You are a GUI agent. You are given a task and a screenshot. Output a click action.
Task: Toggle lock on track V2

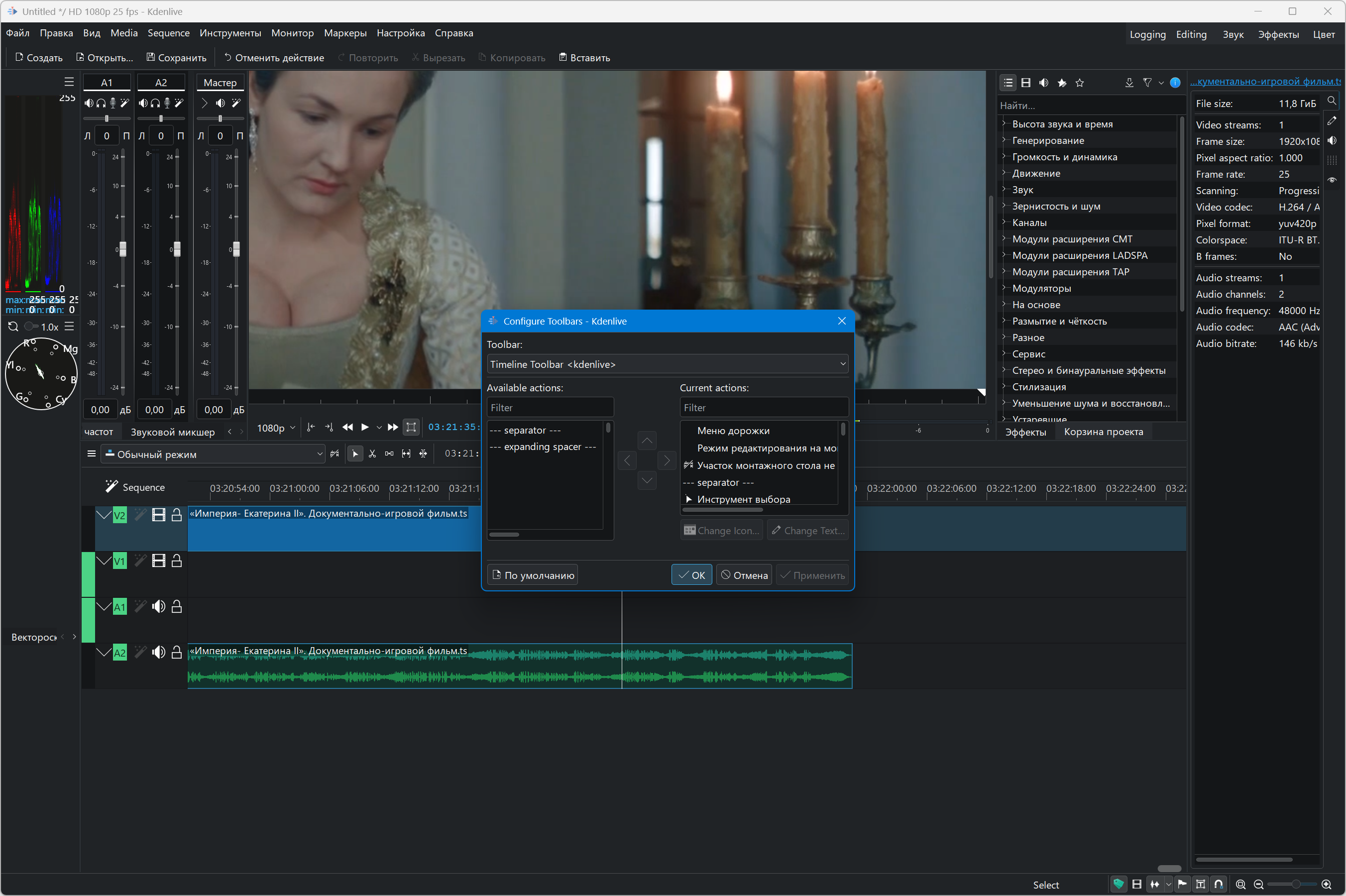pyautogui.click(x=177, y=515)
